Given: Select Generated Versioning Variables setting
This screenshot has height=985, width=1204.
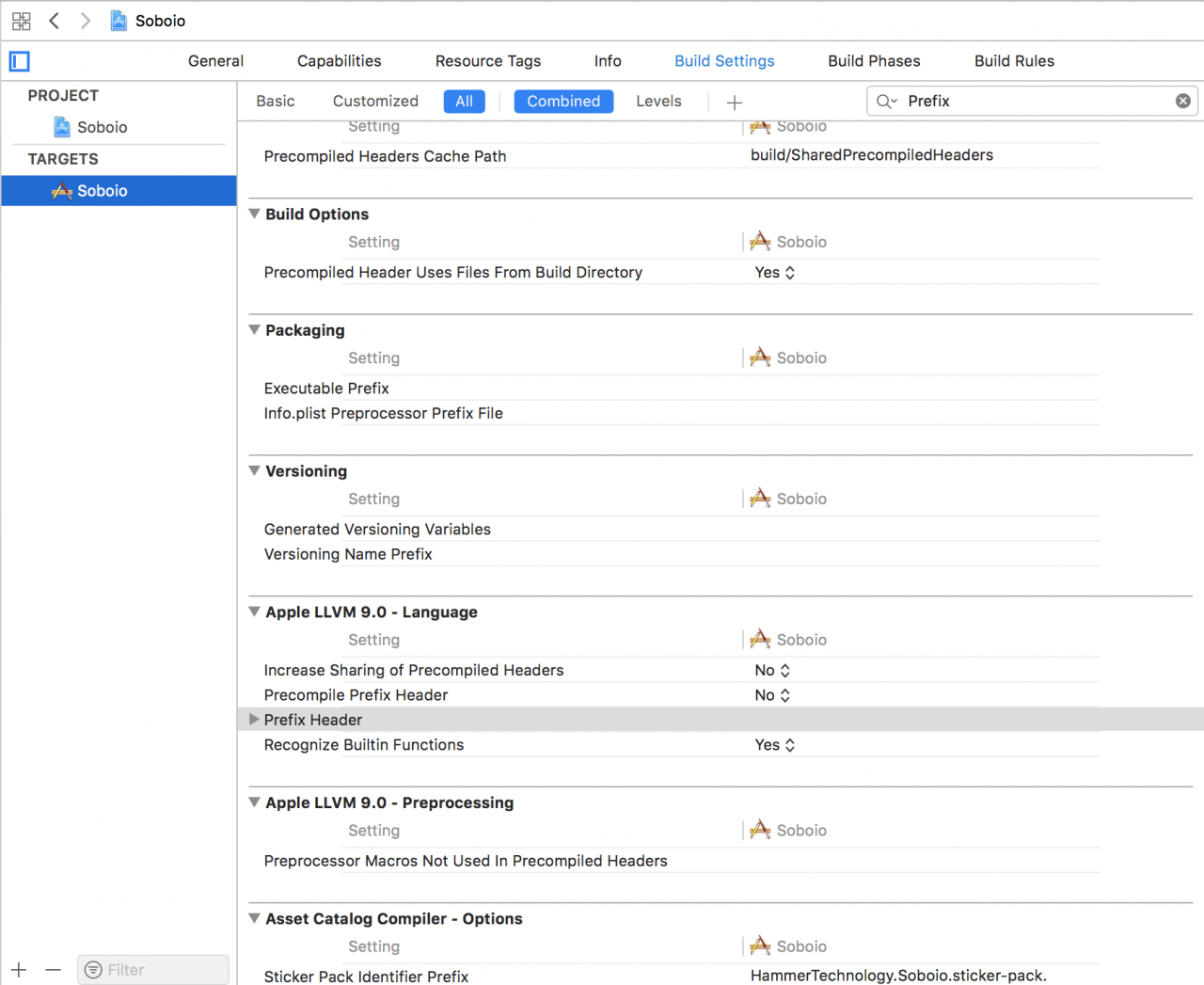Looking at the screenshot, I should click(377, 530).
